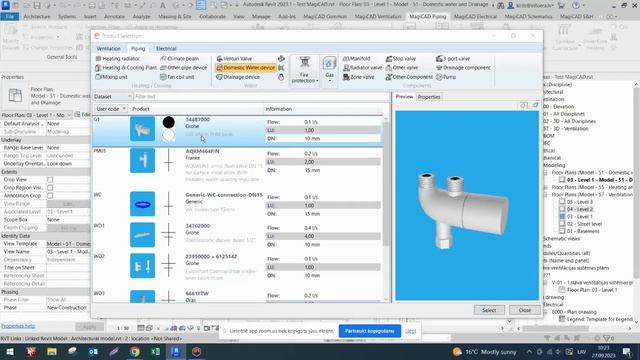The image size is (640, 360).
Task: Choose Heating & Cooling Plant
Action: coord(126,68)
